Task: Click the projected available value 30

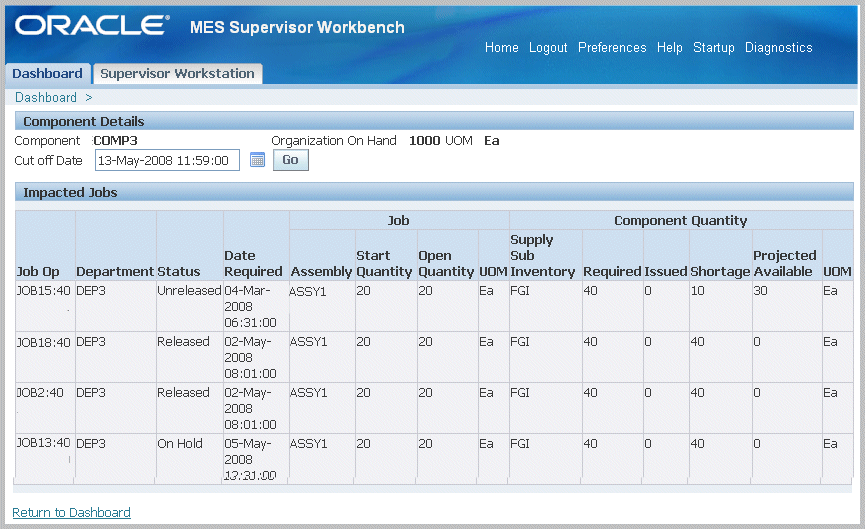Action: (760, 291)
